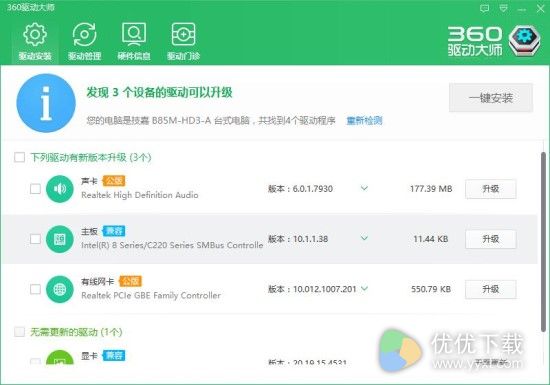Check the 主板 SMBus controller checkbox
This screenshot has height=385, width=550.
[x=35, y=239]
